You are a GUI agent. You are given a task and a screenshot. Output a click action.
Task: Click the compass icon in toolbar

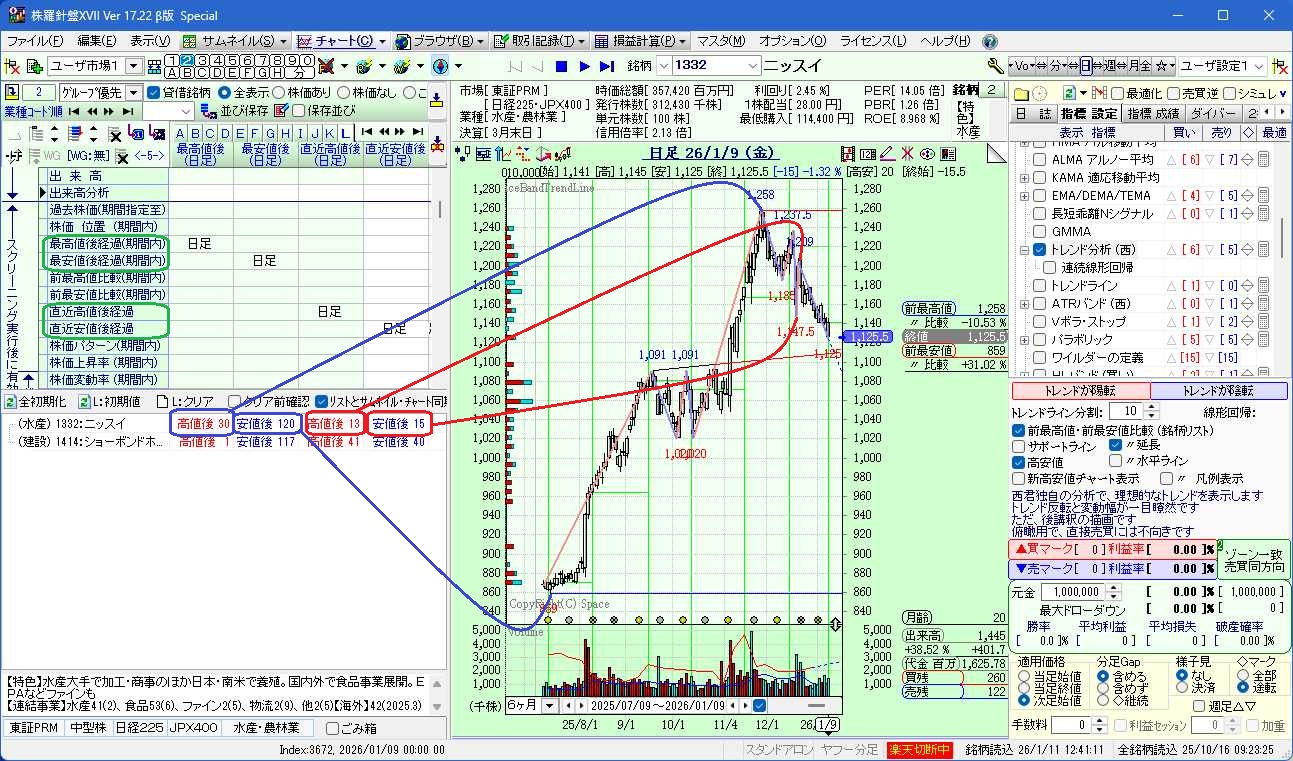(439, 66)
